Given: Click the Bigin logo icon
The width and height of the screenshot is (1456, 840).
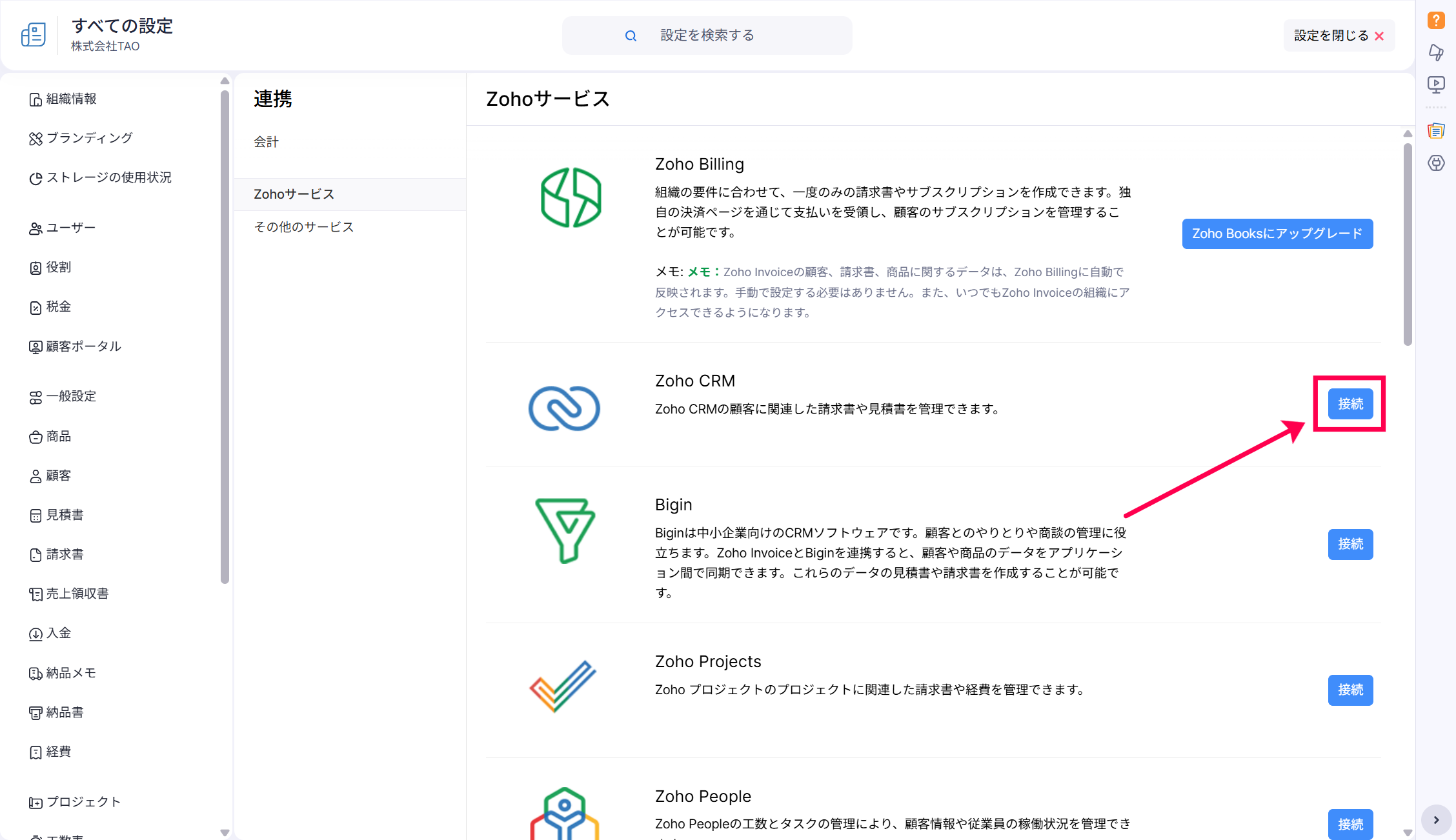Looking at the screenshot, I should 565,530.
